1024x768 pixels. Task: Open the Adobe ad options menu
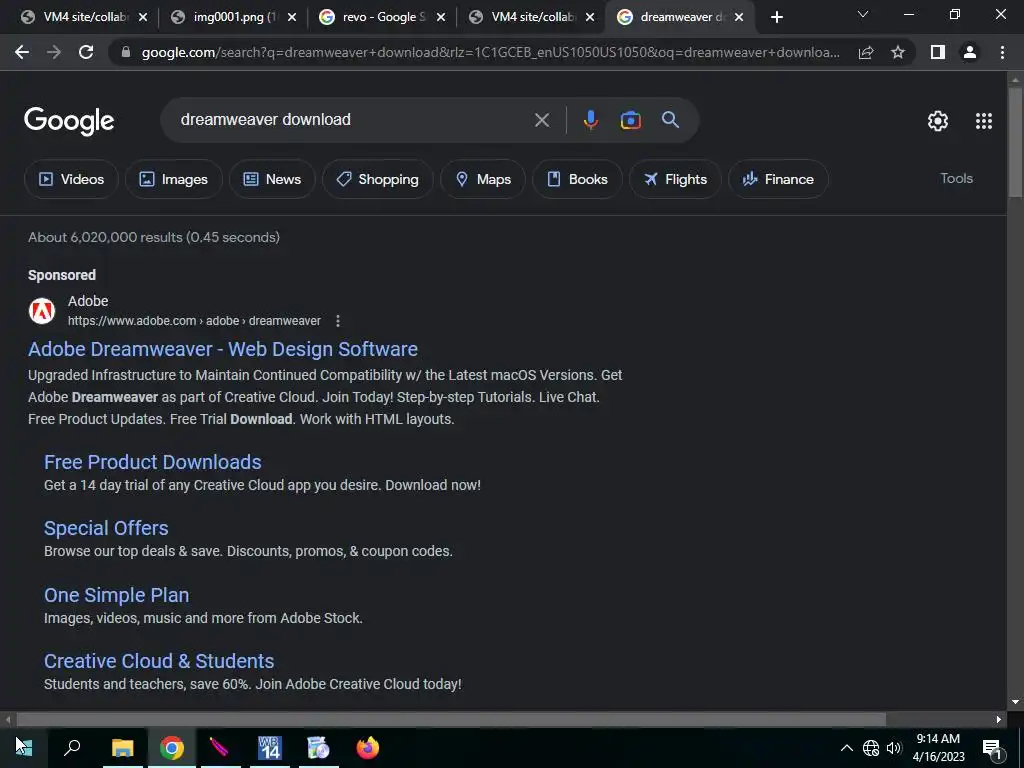[338, 321]
